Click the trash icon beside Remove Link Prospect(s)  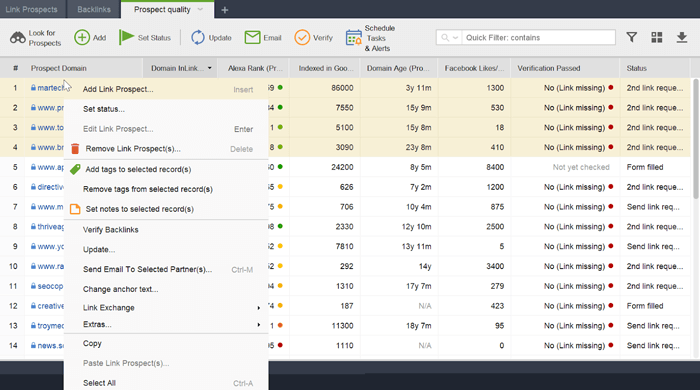75,149
